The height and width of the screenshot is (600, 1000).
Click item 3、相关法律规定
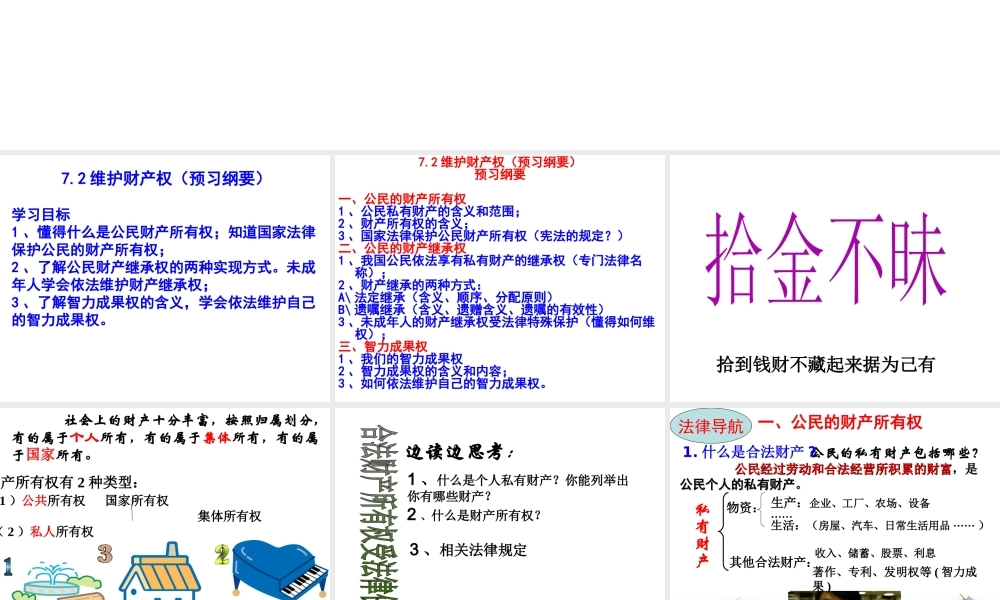click(x=468, y=550)
